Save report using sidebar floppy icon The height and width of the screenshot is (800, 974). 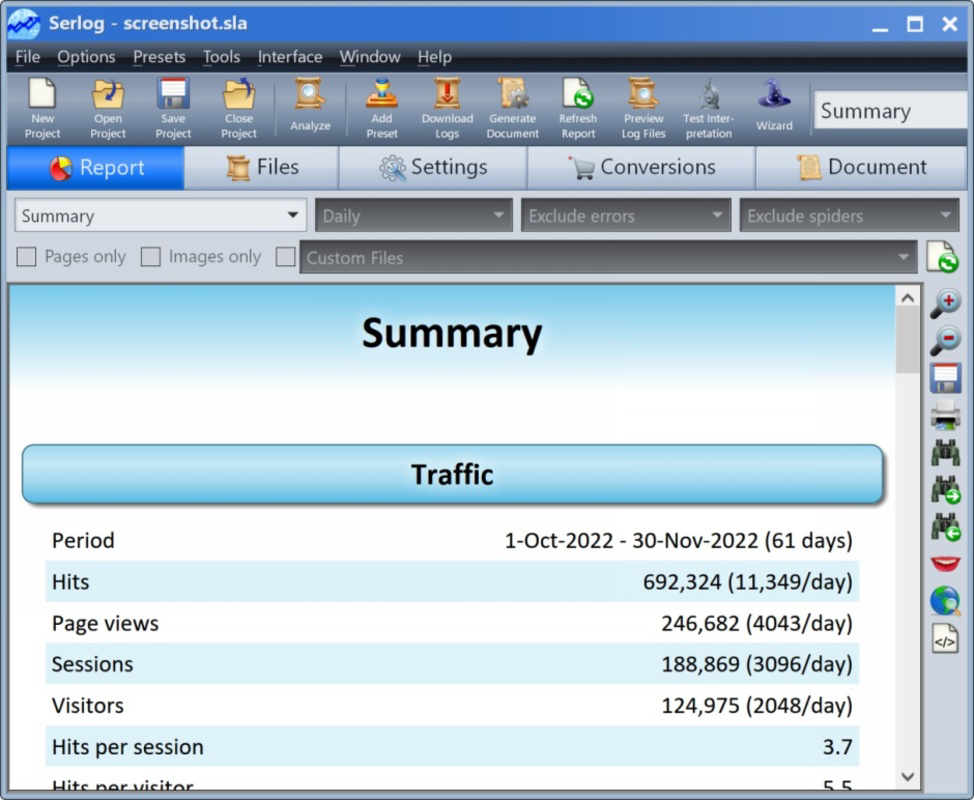coord(945,378)
